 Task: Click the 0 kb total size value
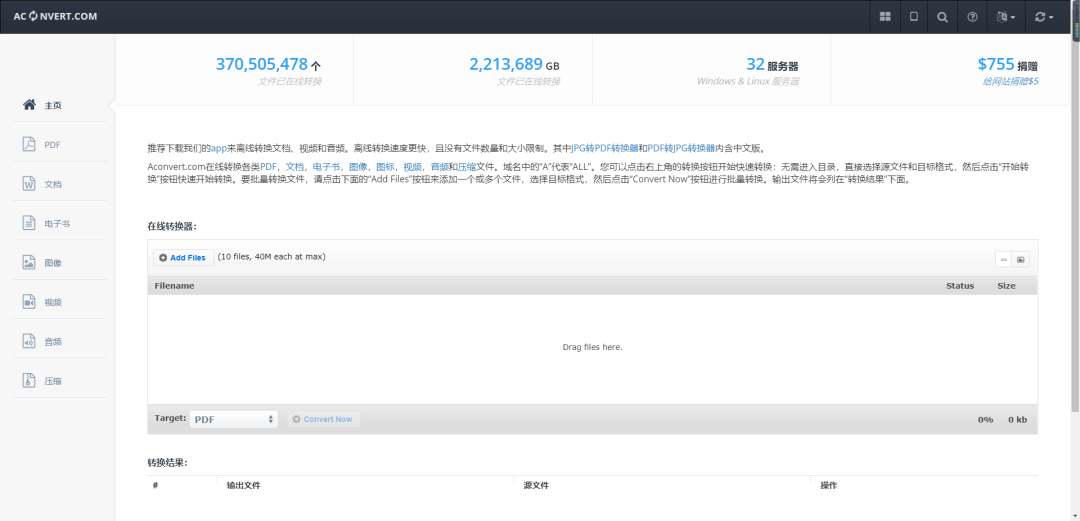(x=1017, y=420)
